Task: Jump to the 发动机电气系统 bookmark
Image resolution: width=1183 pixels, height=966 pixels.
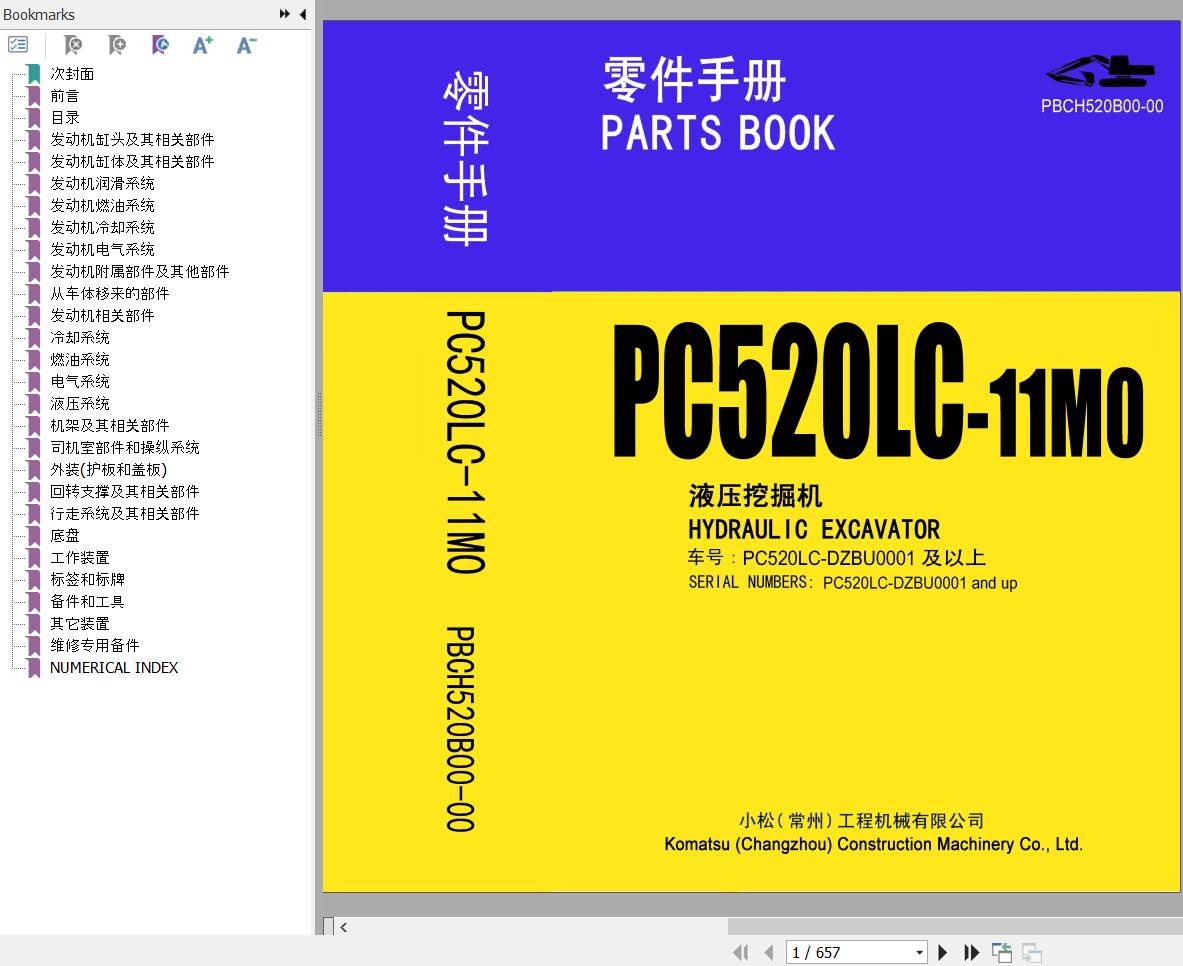Action: click(103, 249)
